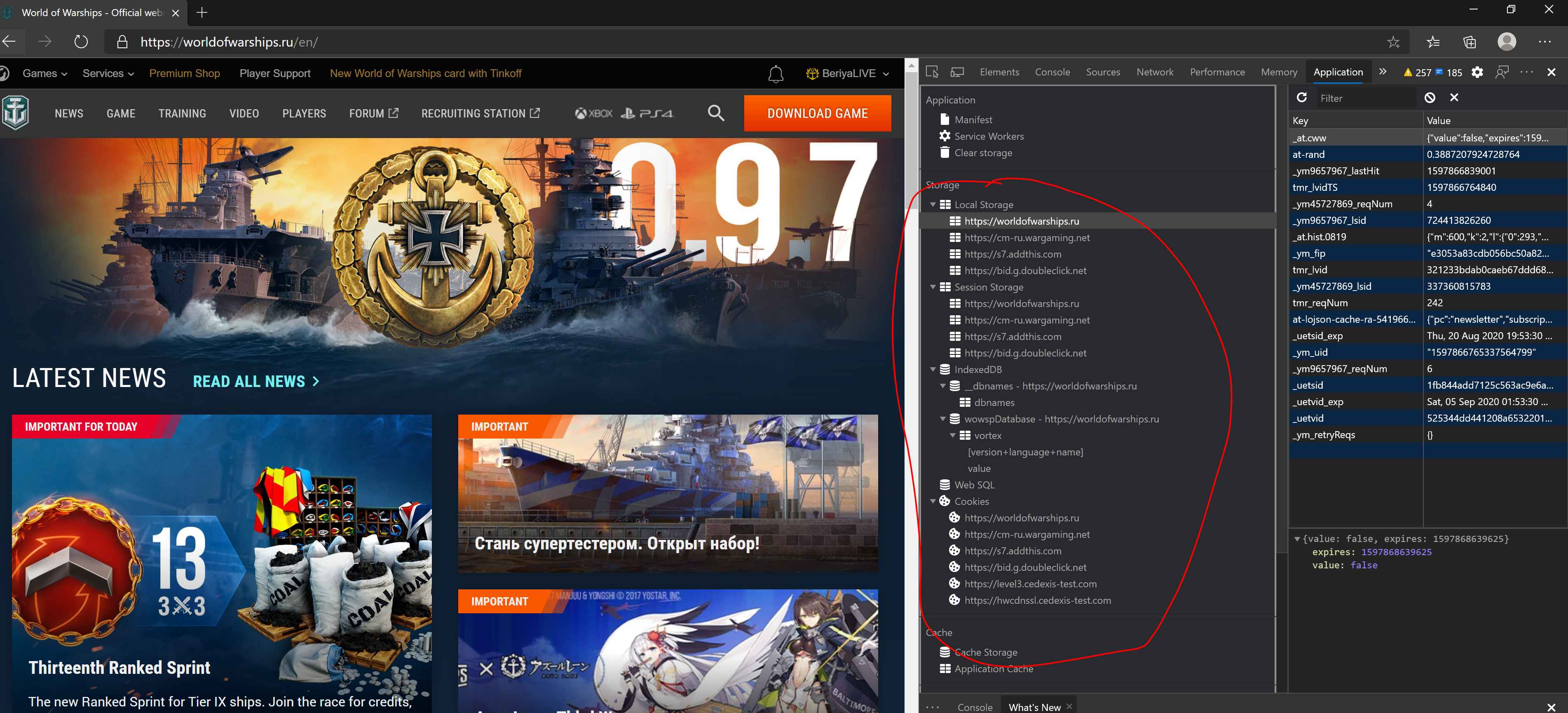
Task: Open FORUM external link
Action: [374, 113]
